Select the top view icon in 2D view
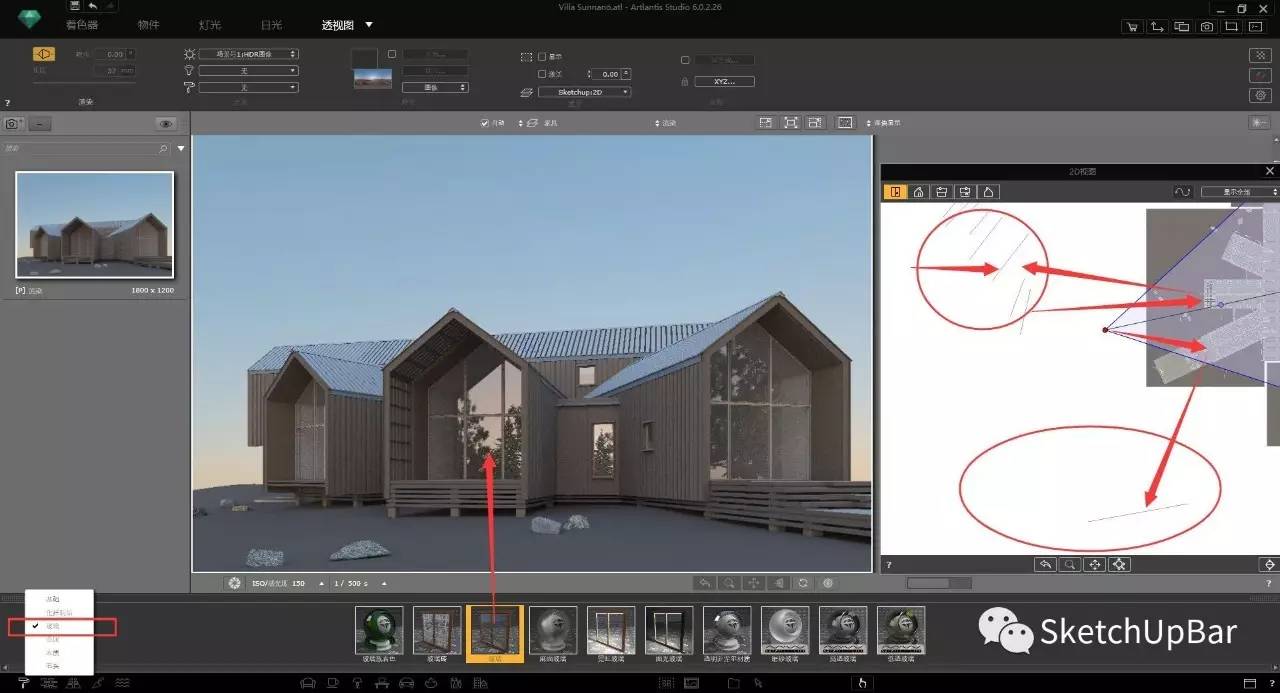The image size is (1280, 693). pyautogui.click(x=895, y=192)
